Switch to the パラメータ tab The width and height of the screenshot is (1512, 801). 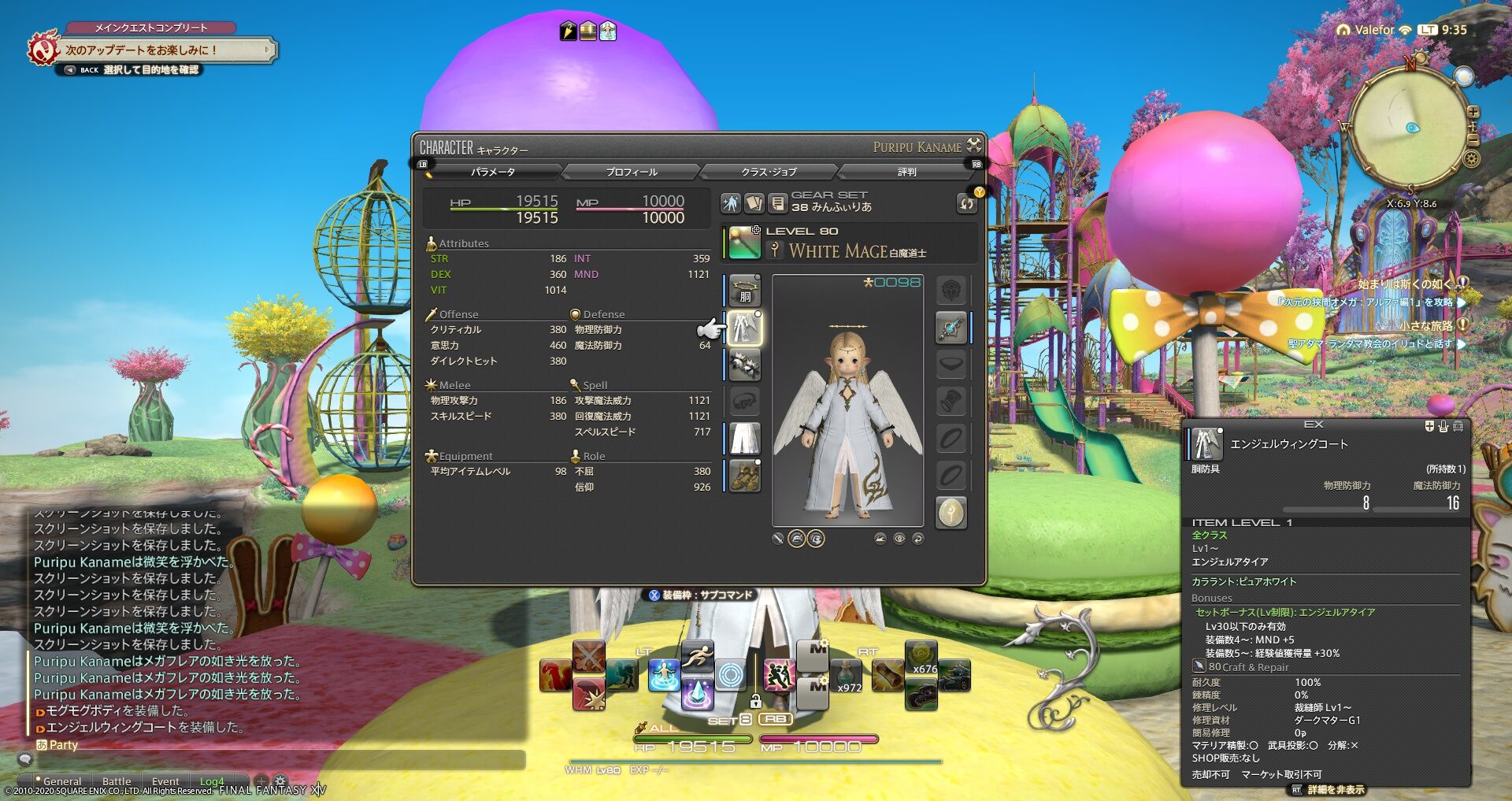493,172
